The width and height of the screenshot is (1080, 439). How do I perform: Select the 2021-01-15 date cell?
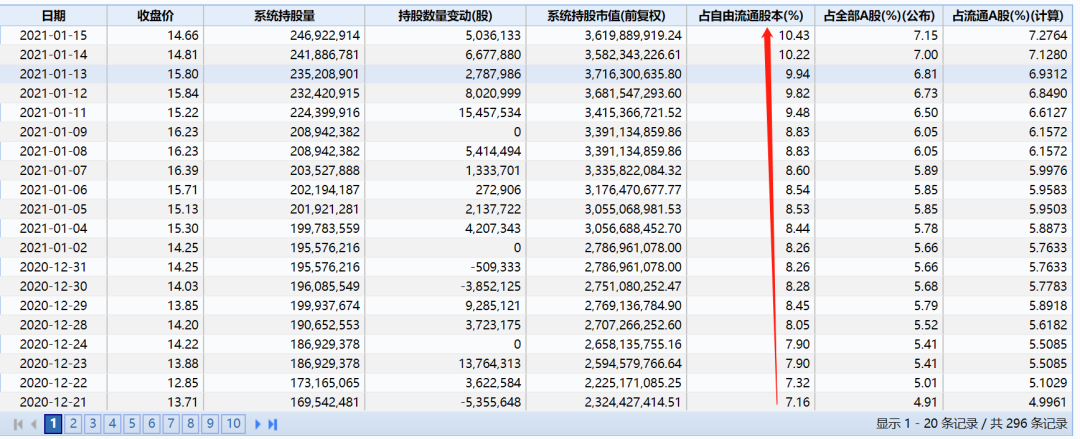pos(54,35)
